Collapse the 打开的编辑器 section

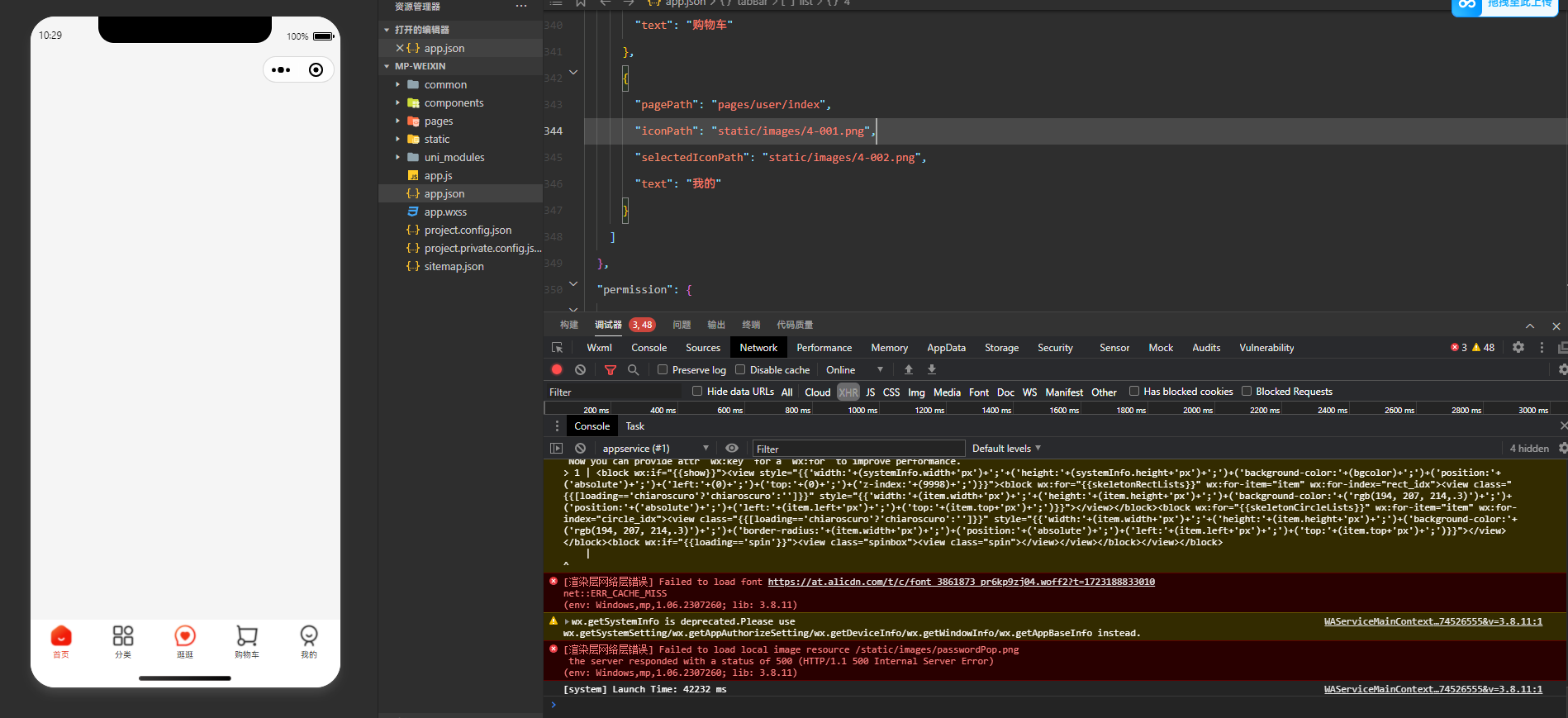click(387, 30)
